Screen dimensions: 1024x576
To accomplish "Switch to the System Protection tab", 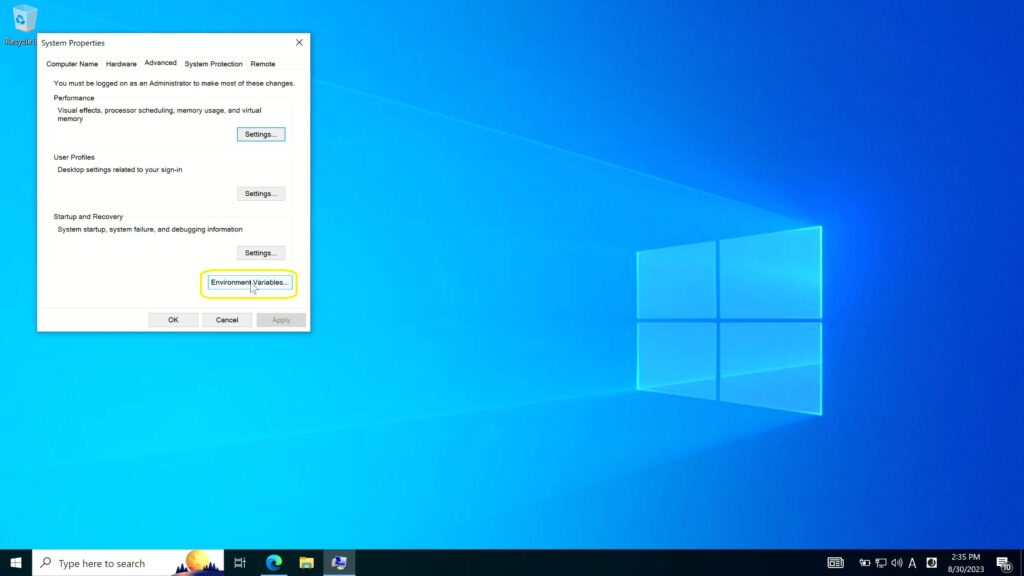I will pyautogui.click(x=213, y=64).
